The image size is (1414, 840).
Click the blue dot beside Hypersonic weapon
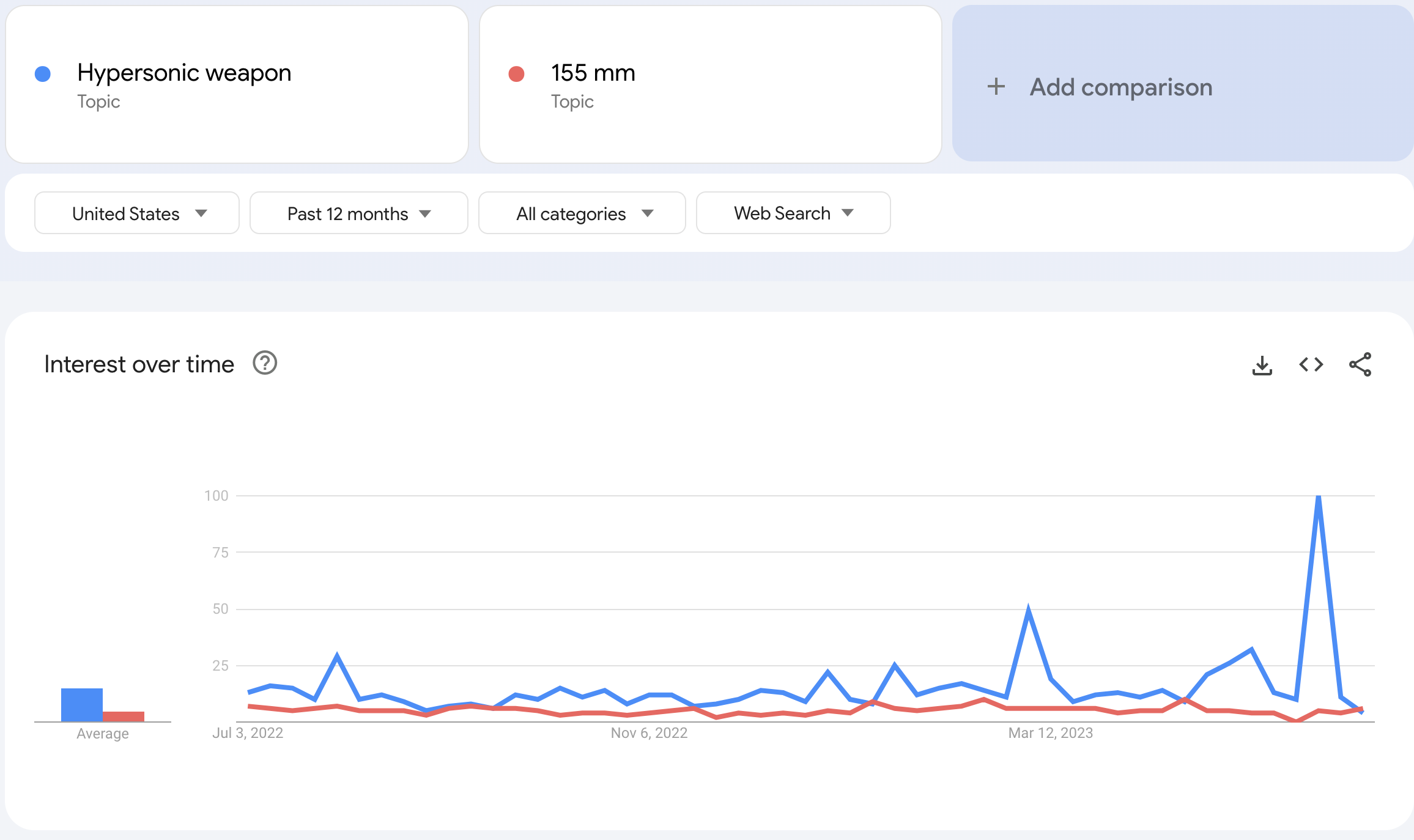click(43, 74)
